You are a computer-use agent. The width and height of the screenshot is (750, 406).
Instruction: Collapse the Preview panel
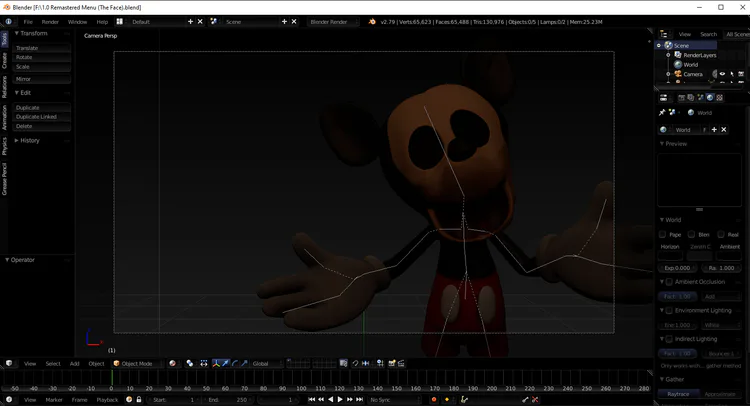662,143
